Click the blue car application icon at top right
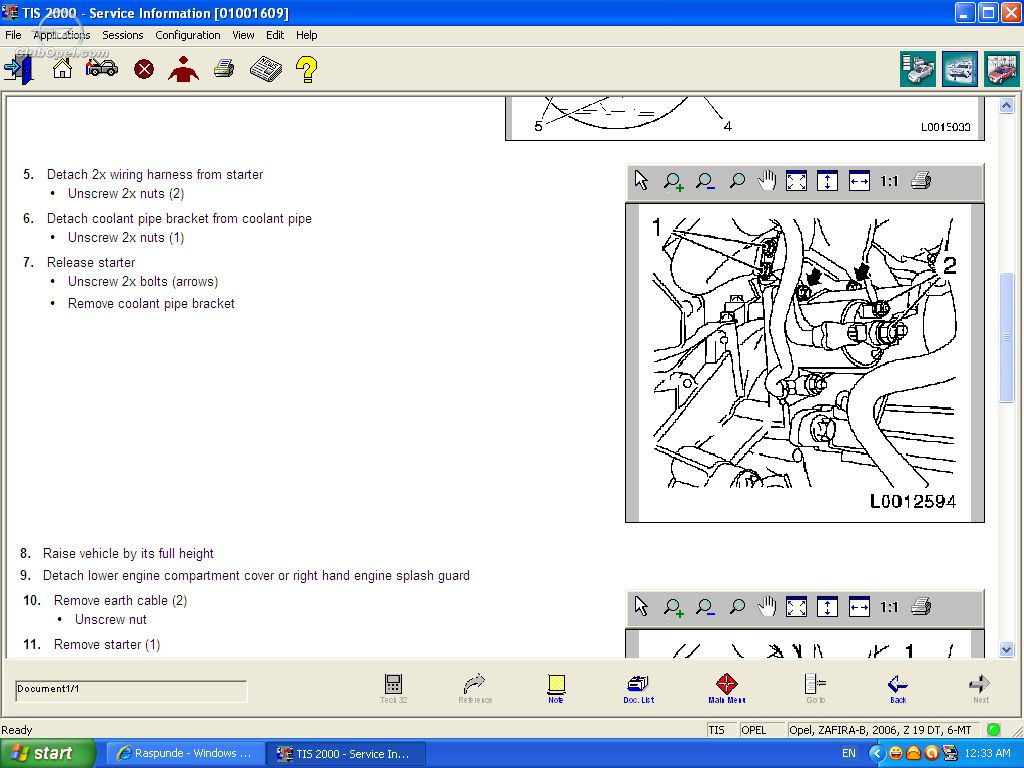This screenshot has height=768, width=1024. coord(960,69)
